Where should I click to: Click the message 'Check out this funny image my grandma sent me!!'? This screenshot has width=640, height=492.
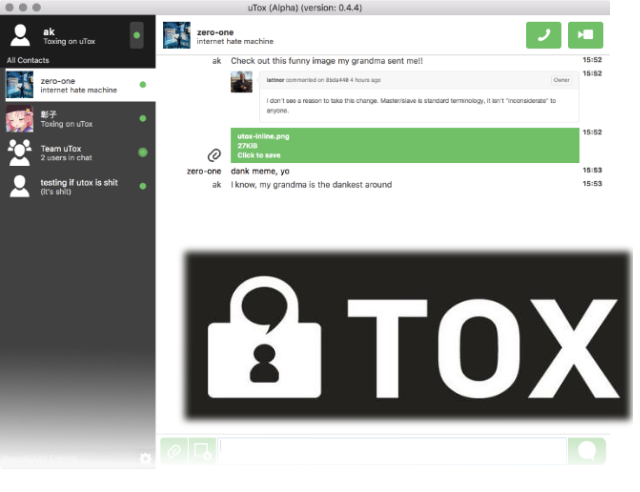327,61
